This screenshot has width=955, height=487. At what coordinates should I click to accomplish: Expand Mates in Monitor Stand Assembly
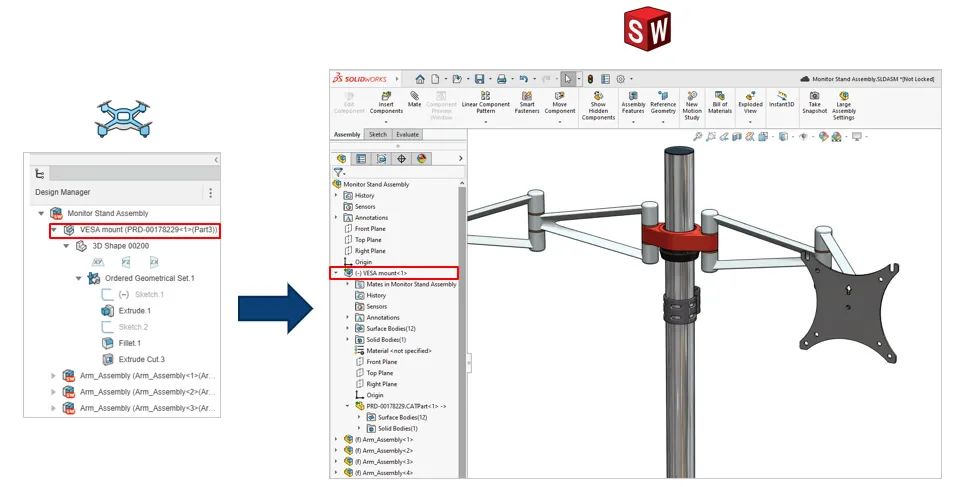[348, 284]
